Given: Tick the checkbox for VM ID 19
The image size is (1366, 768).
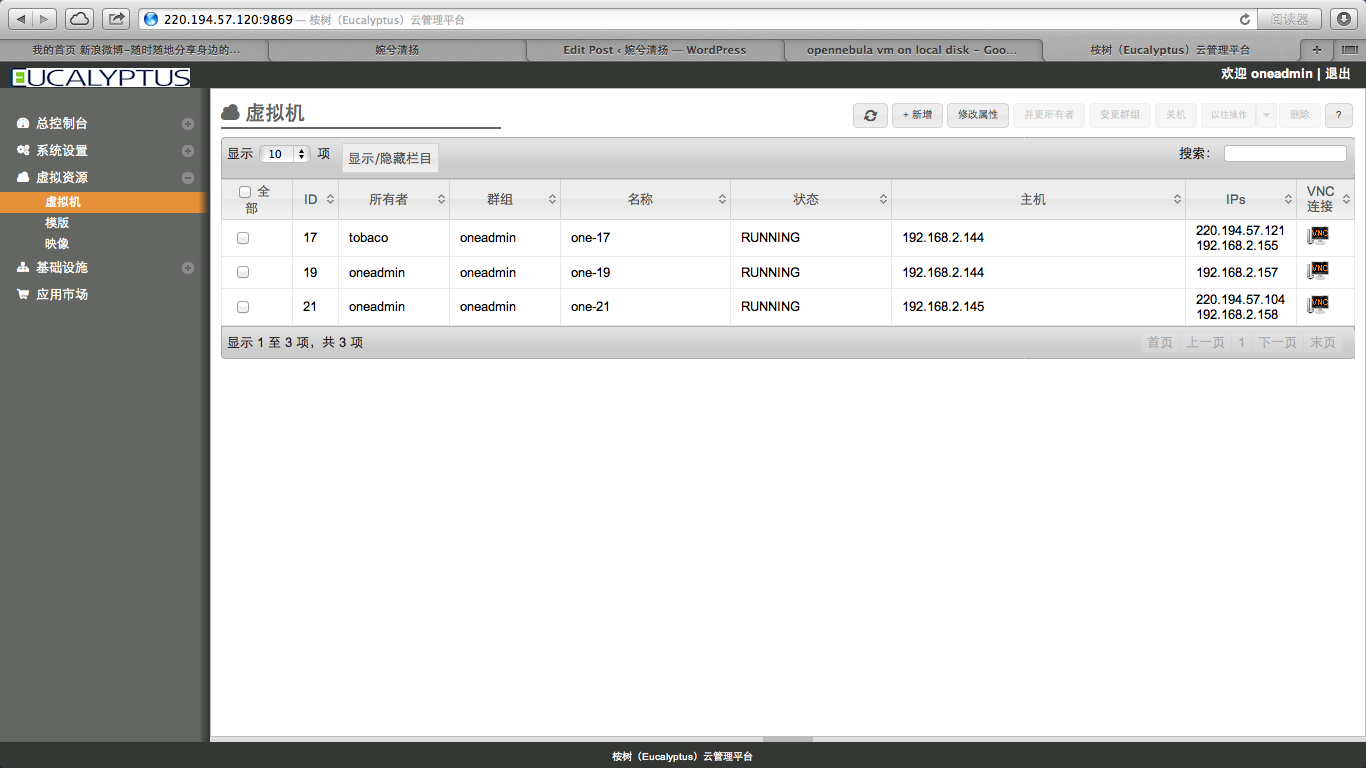Looking at the screenshot, I should (x=243, y=272).
